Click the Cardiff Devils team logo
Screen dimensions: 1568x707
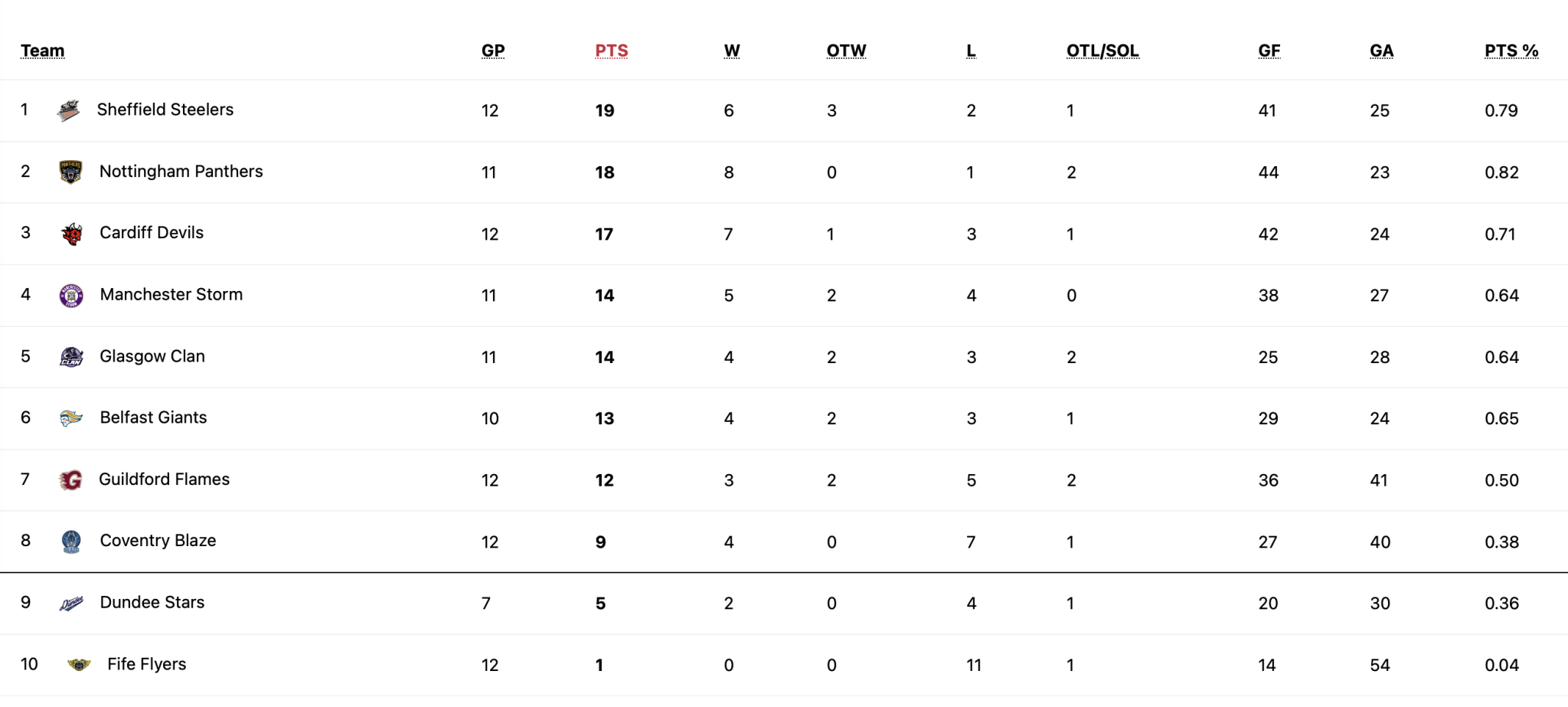(71, 234)
